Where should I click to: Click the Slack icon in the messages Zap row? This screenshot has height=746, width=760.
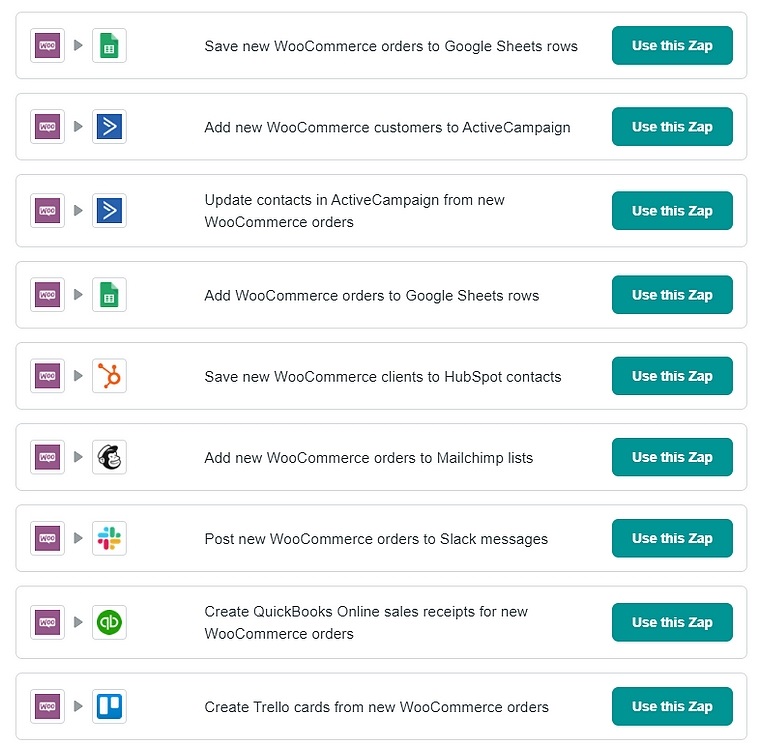tap(109, 538)
